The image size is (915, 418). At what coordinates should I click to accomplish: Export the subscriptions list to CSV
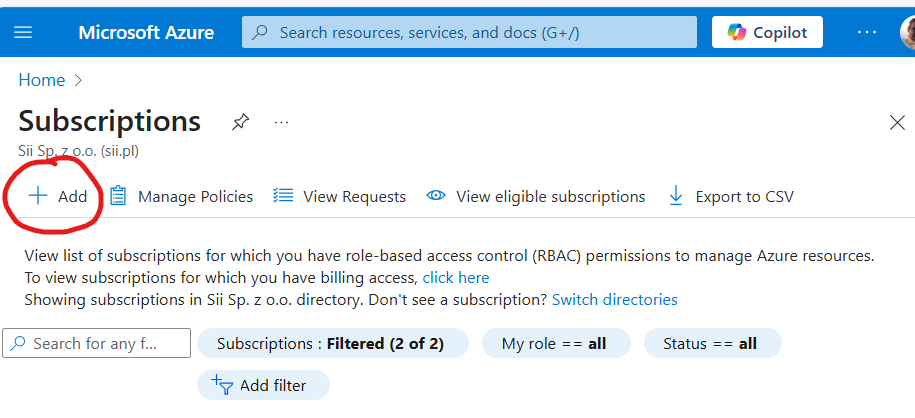pyautogui.click(x=731, y=196)
